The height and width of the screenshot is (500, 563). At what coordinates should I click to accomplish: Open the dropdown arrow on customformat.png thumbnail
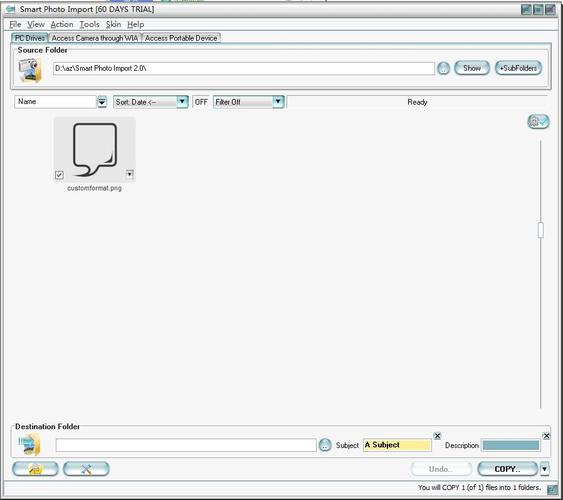(130, 174)
